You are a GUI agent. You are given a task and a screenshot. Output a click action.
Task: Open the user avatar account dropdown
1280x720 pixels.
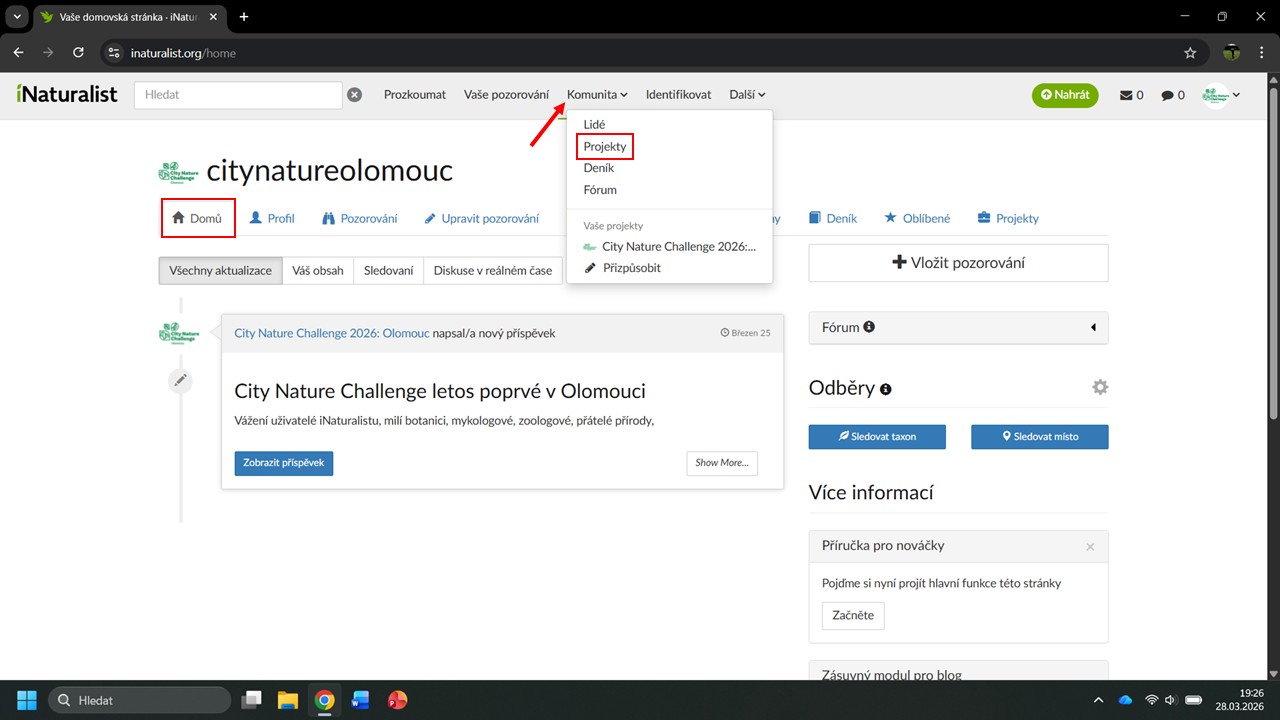[1221, 95]
